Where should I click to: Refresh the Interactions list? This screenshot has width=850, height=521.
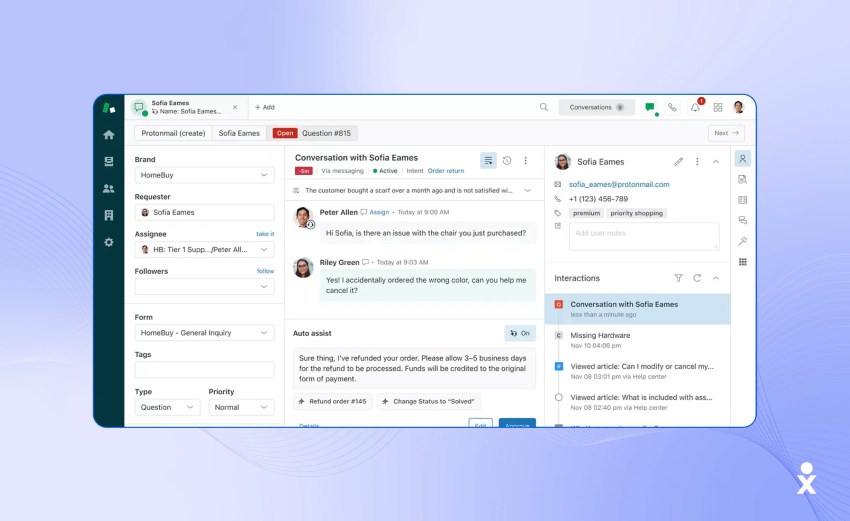click(x=697, y=278)
